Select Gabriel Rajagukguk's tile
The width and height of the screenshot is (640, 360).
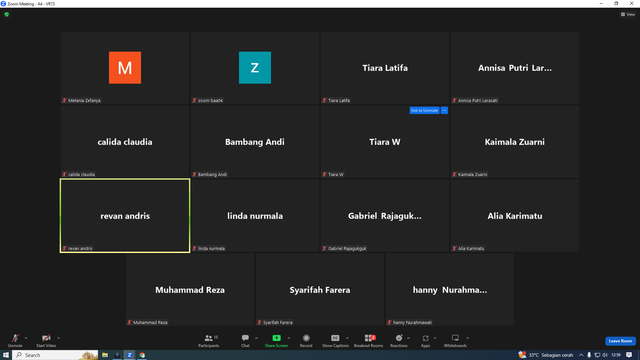(x=384, y=216)
